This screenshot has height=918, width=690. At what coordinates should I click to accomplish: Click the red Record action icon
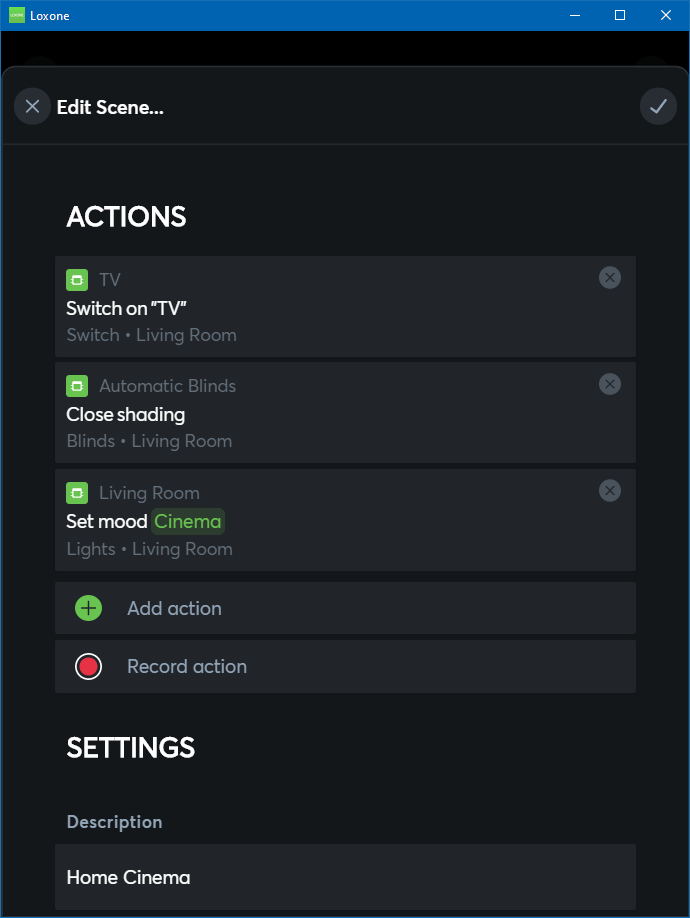(89, 666)
